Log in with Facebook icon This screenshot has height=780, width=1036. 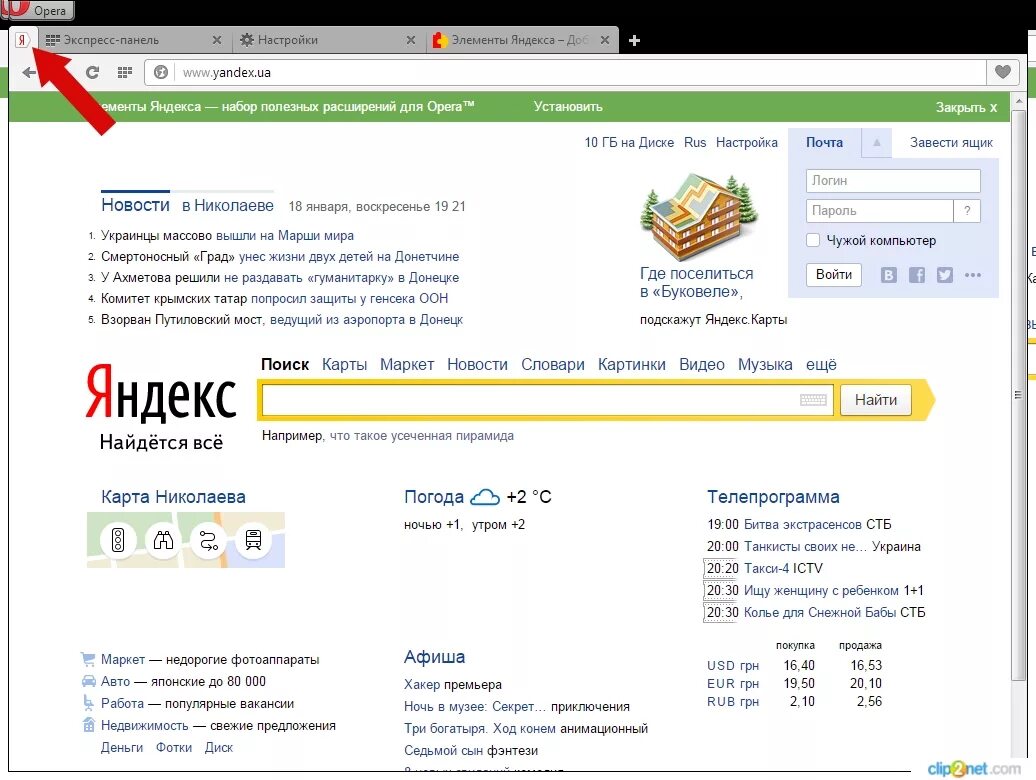[x=917, y=275]
